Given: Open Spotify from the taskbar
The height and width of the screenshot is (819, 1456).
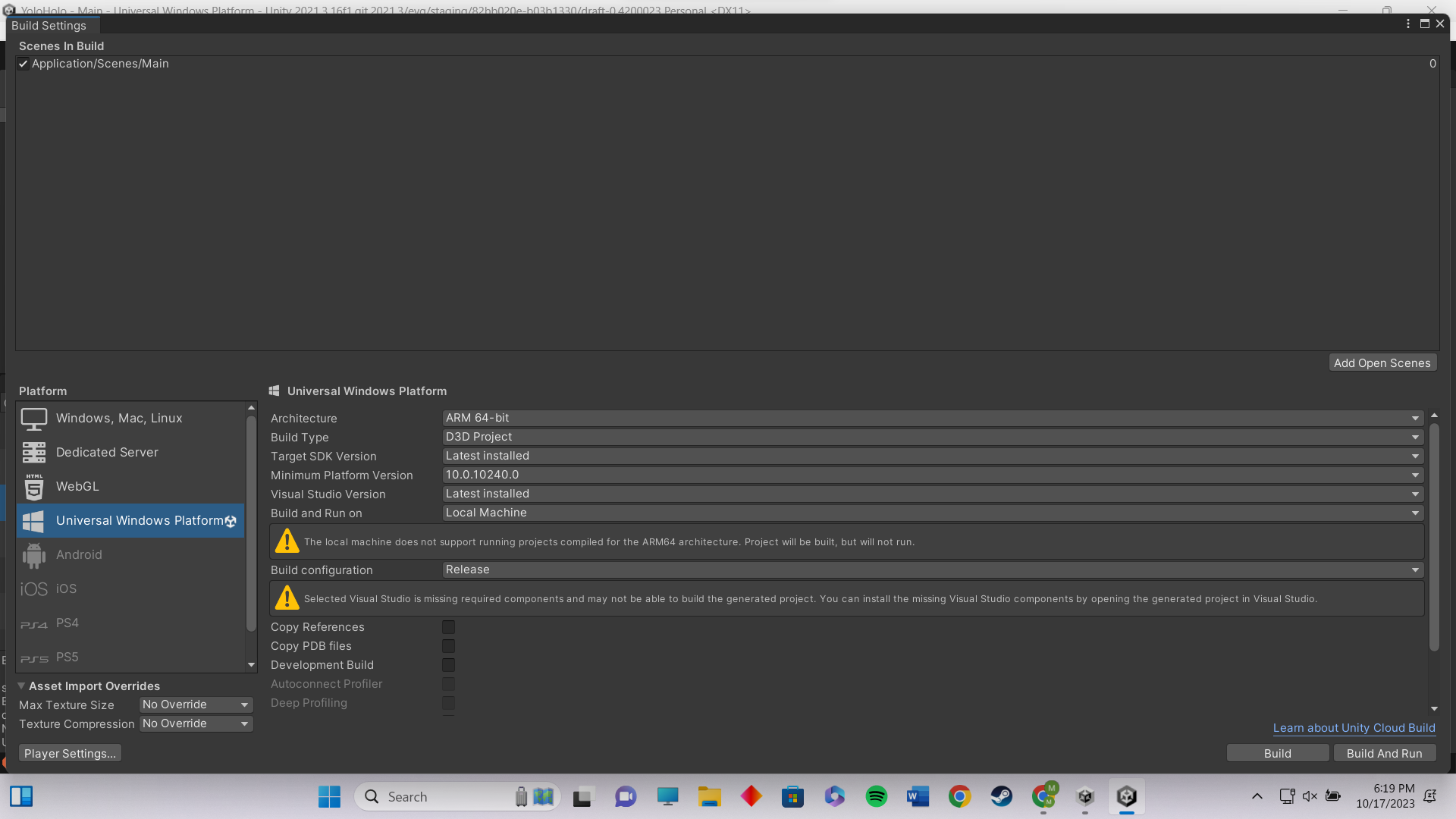Looking at the screenshot, I should click(x=876, y=797).
